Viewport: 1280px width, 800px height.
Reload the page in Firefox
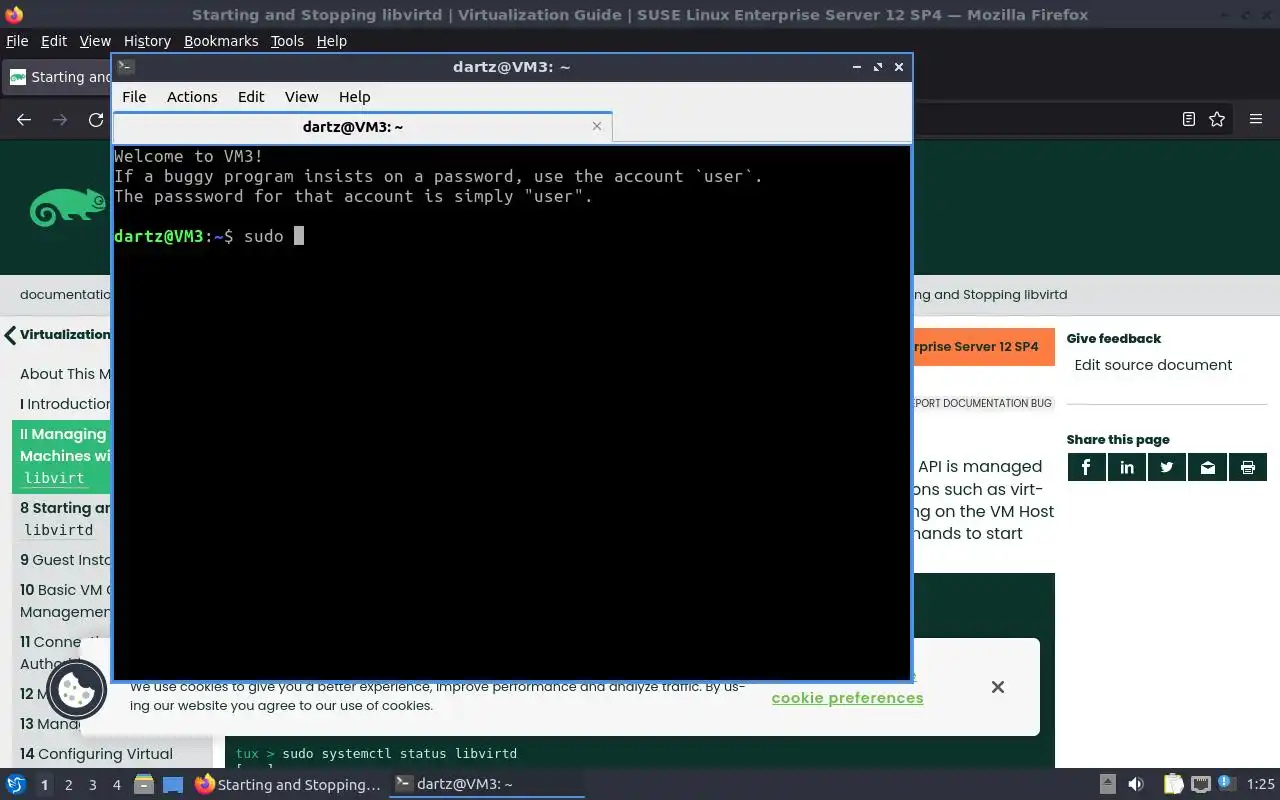click(96, 119)
